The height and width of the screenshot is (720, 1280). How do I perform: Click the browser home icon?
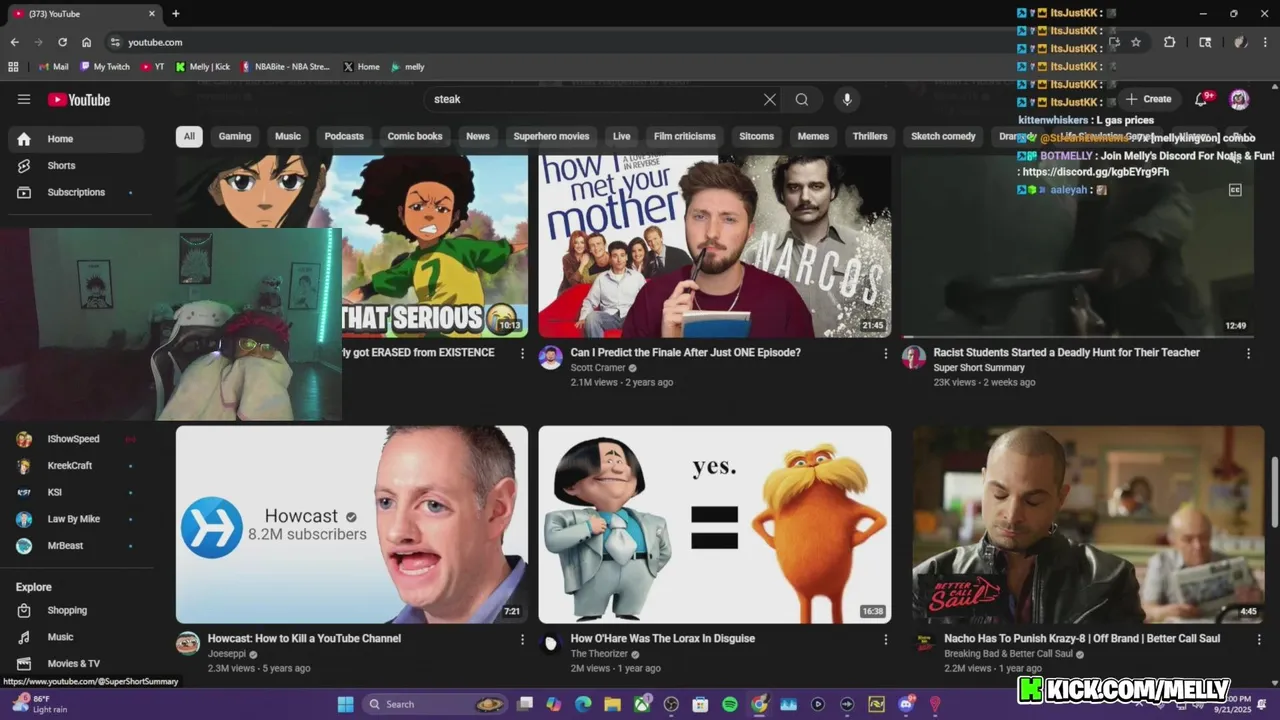pos(86,42)
